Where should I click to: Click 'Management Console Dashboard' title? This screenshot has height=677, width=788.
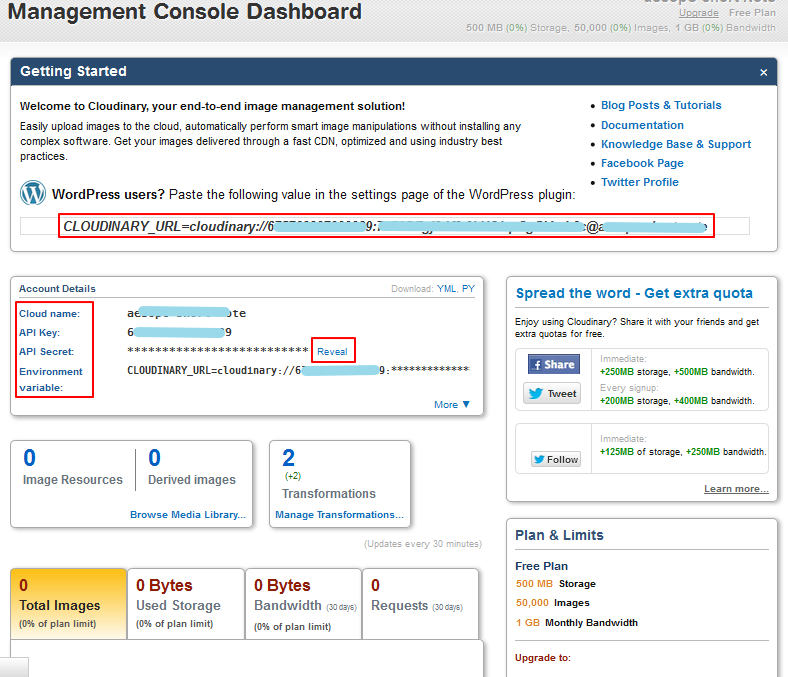pyautogui.click(x=185, y=11)
